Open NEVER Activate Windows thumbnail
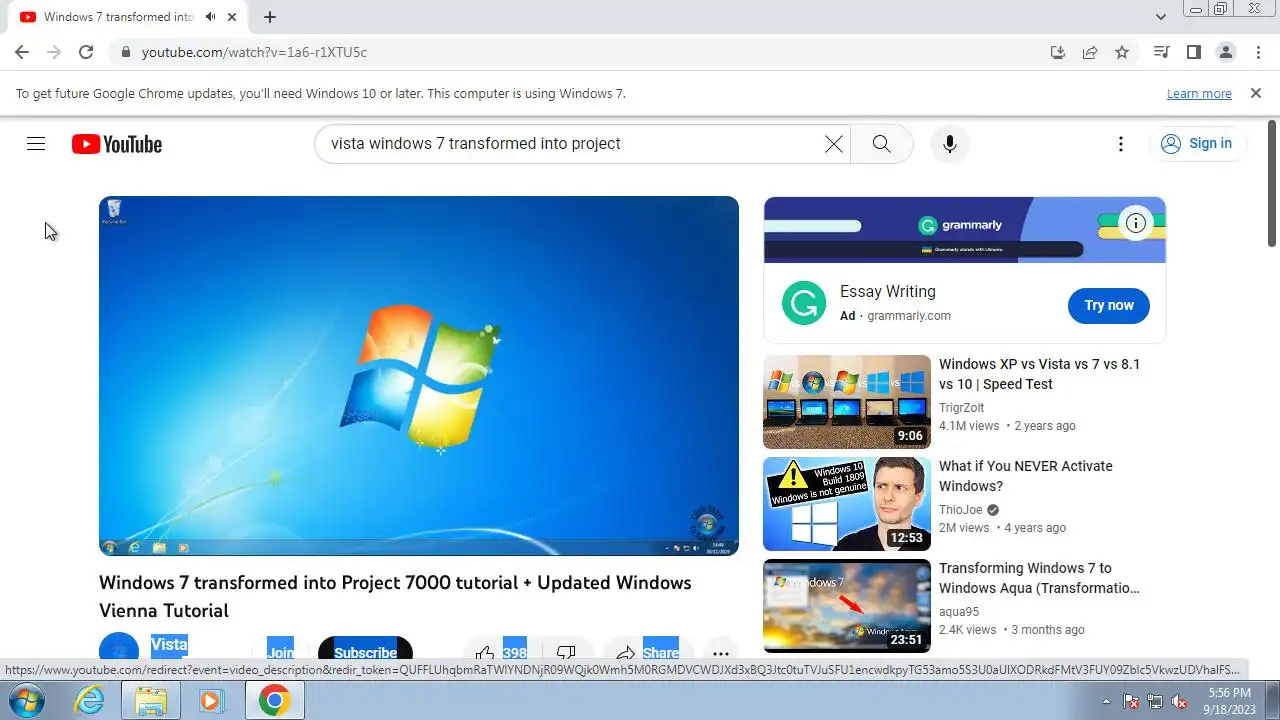Image resolution: width=1280 pixels, height=720 pixels. coord(847,504)
